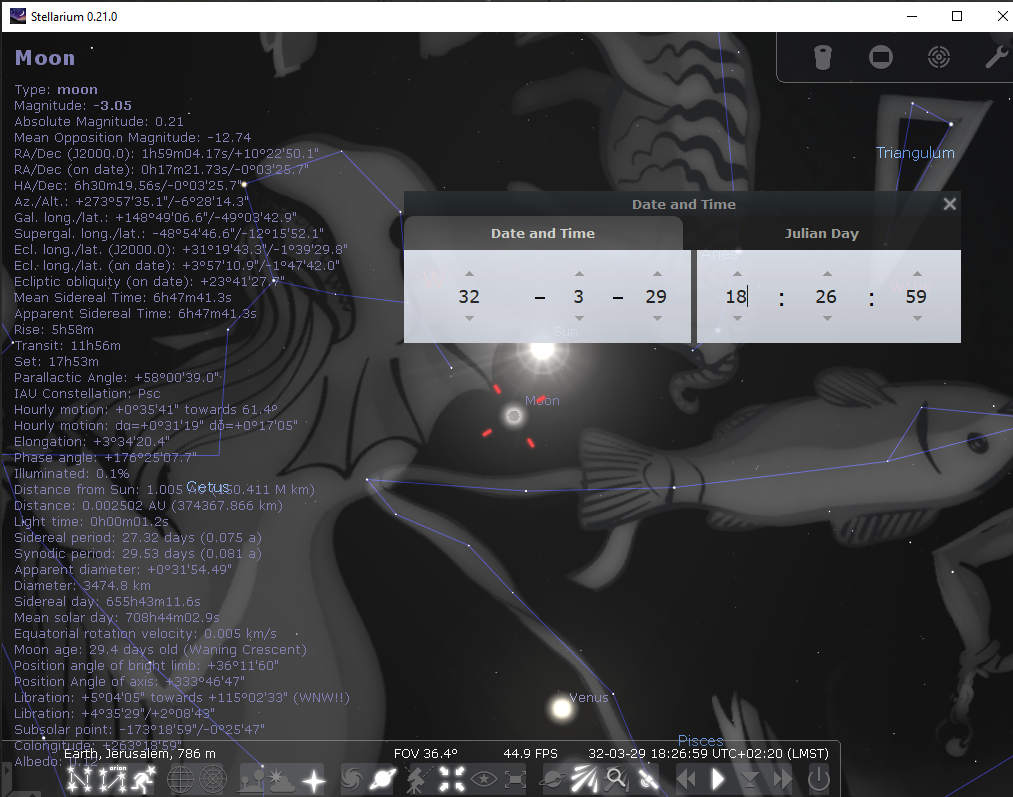The image size is (1013, 797).
Task: Increase the minutes value with up arrow
Action: point(827,273)
